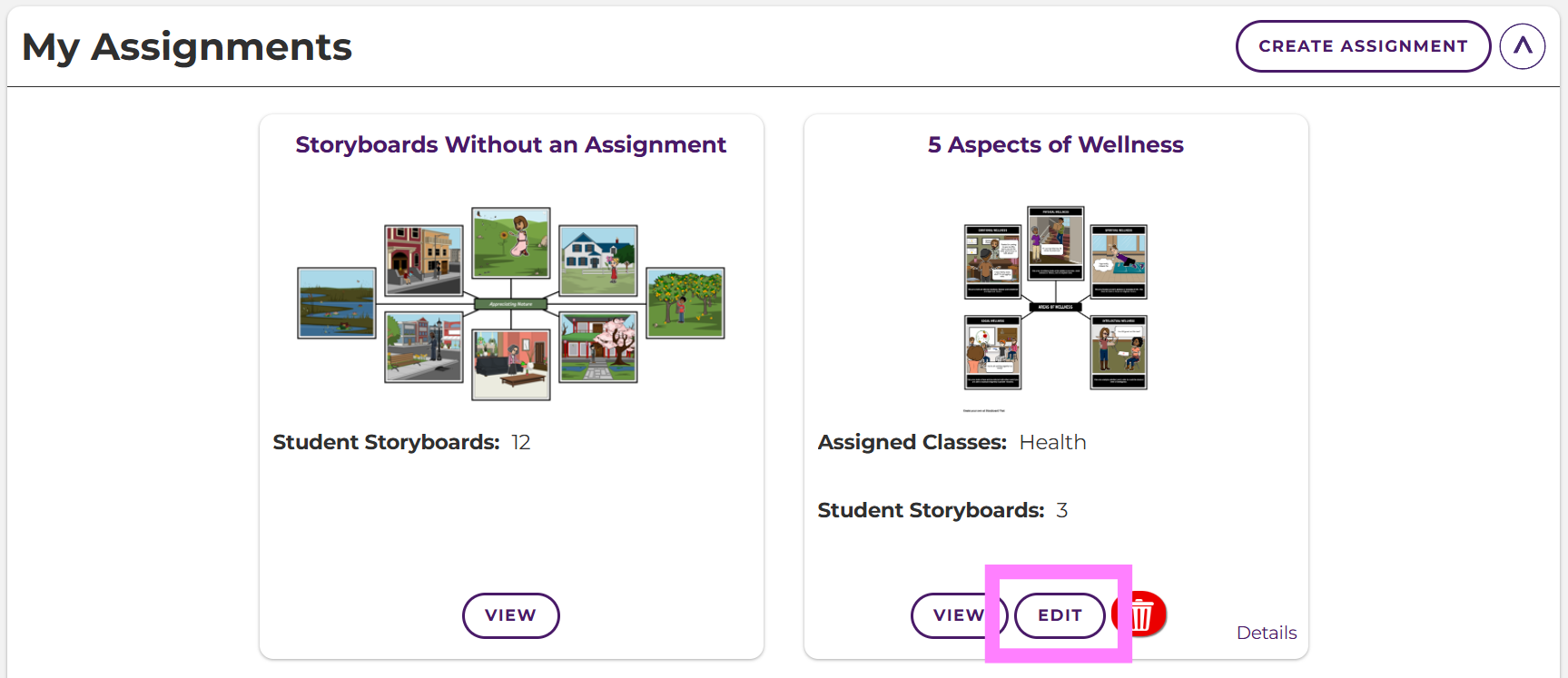The height and width of the screenshot is (678, 1568).
Task: Delete the 5 Aspects of Wellness assignment
Action: 1142,615
